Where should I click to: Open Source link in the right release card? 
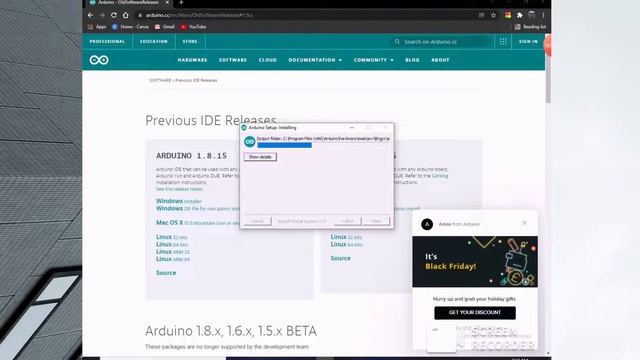[x=340, y=258]
